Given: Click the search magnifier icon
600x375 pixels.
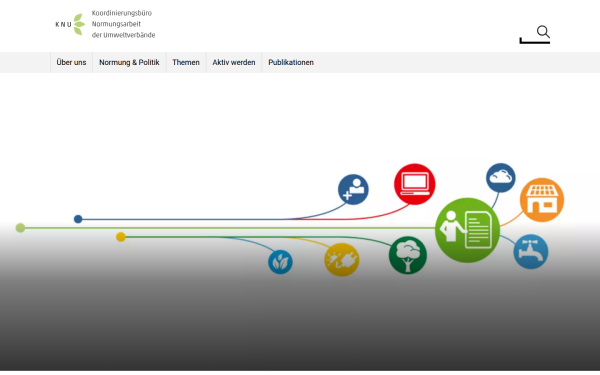Looking at the screenshot, I should (543, 32).
